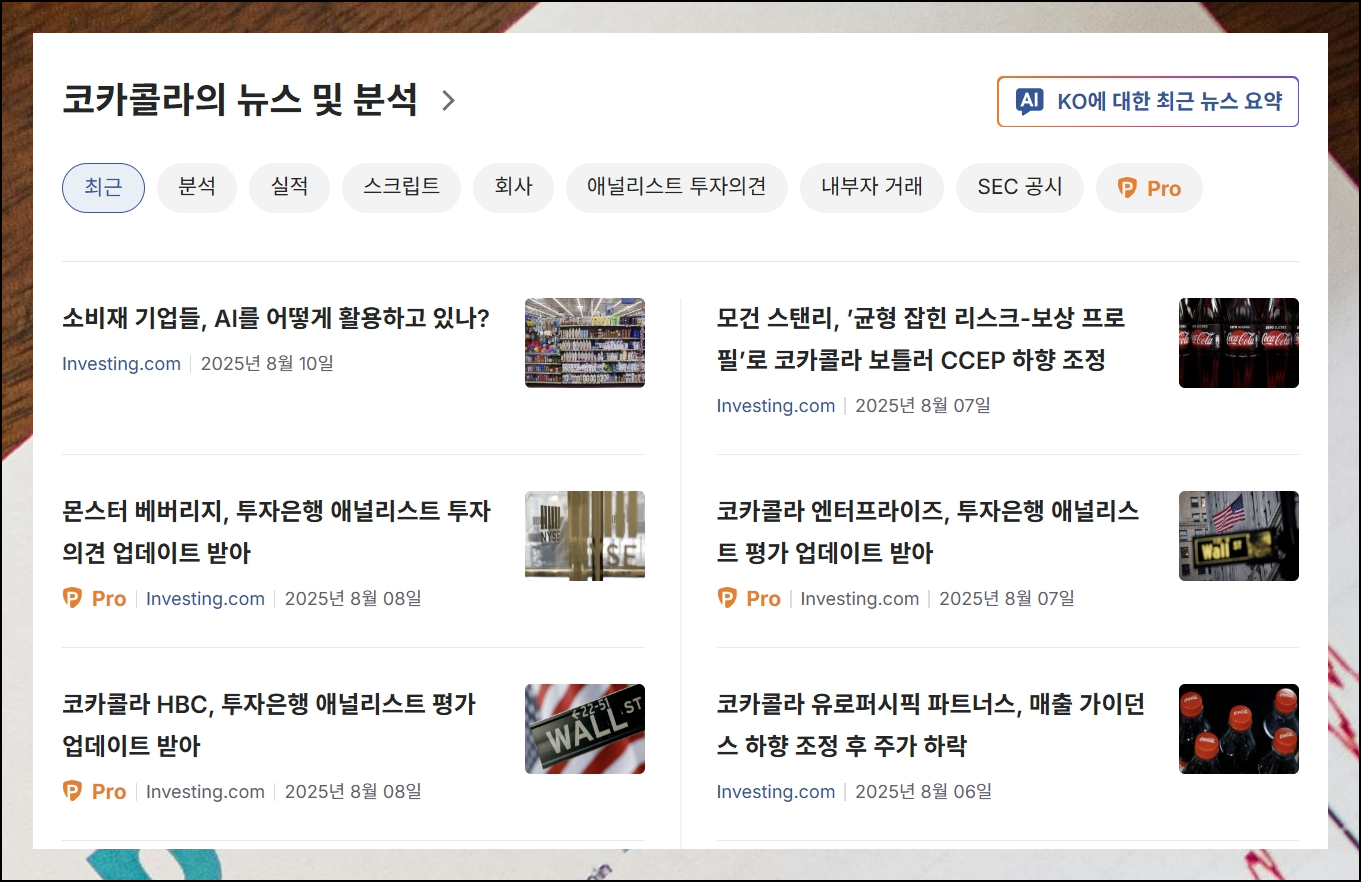Switch to 내부자 거래 tab

pos(872,188)
